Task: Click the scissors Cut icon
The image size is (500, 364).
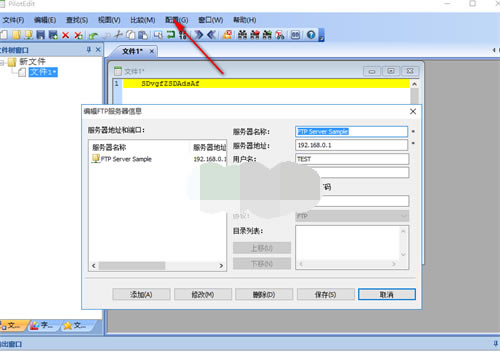Action: click(x=118, y=35)
